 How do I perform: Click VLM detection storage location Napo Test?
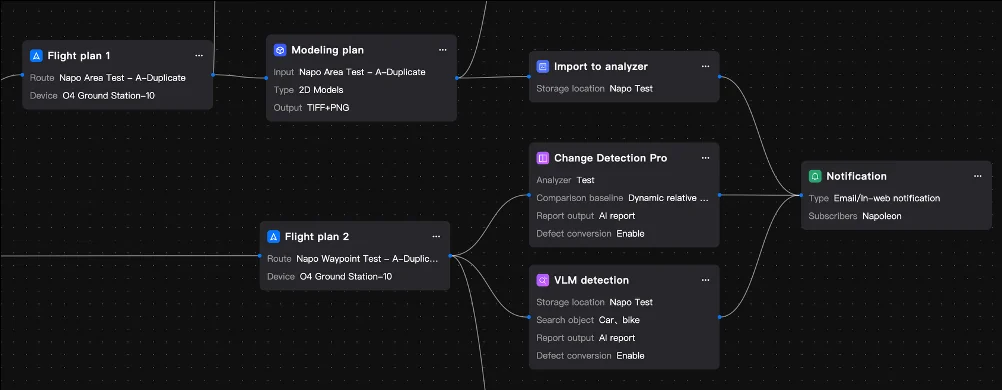pos(631,302)
